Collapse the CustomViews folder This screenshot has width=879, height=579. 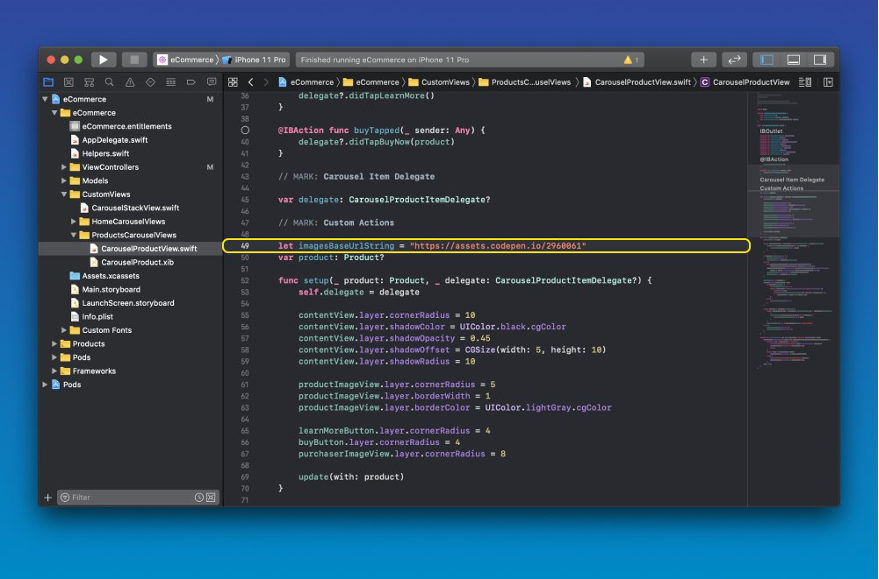(x=64, y=194)
